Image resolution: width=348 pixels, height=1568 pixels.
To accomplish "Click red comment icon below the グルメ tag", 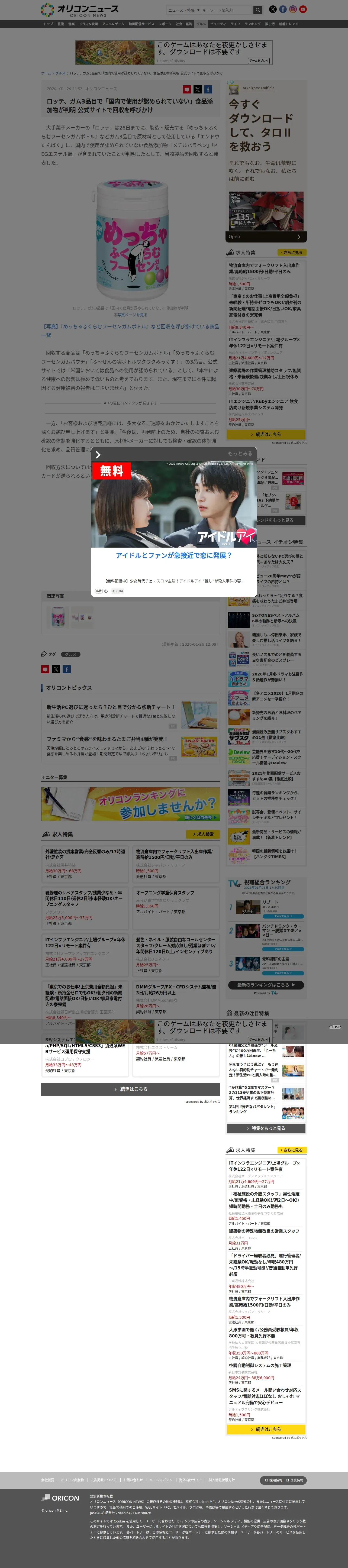I will click(45, 669).
